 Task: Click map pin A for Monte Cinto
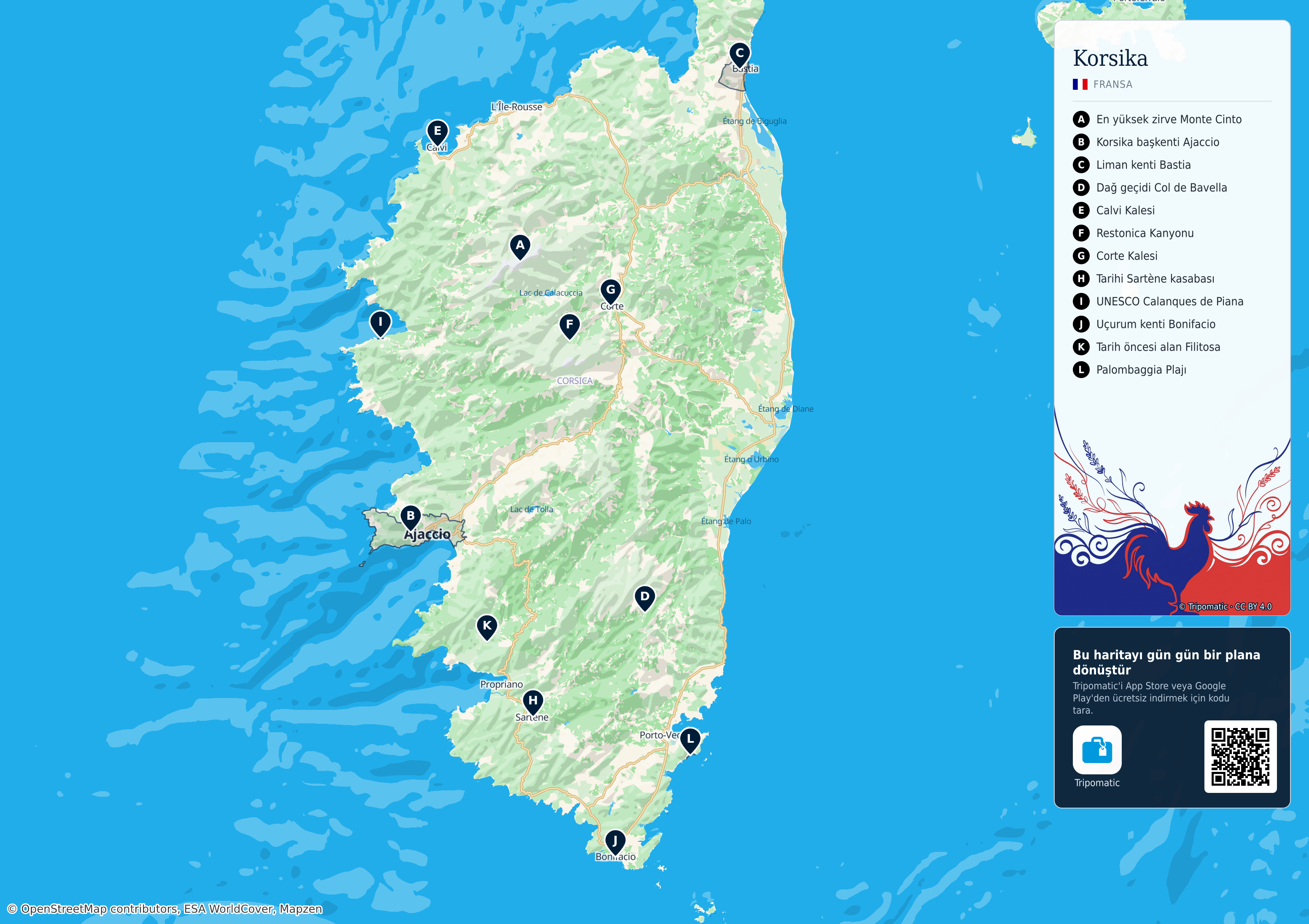pos(520,247)
